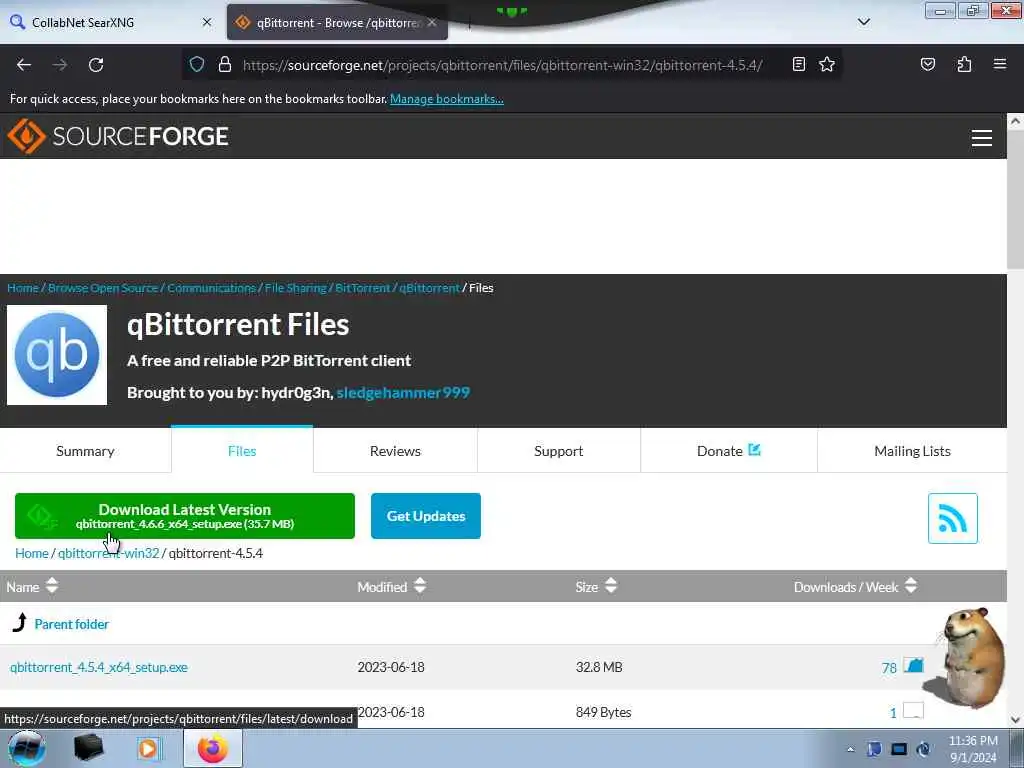Click the 849 Bytes size cell
The width and height of the screenshot is (1024, 768).
click(603, 712)
